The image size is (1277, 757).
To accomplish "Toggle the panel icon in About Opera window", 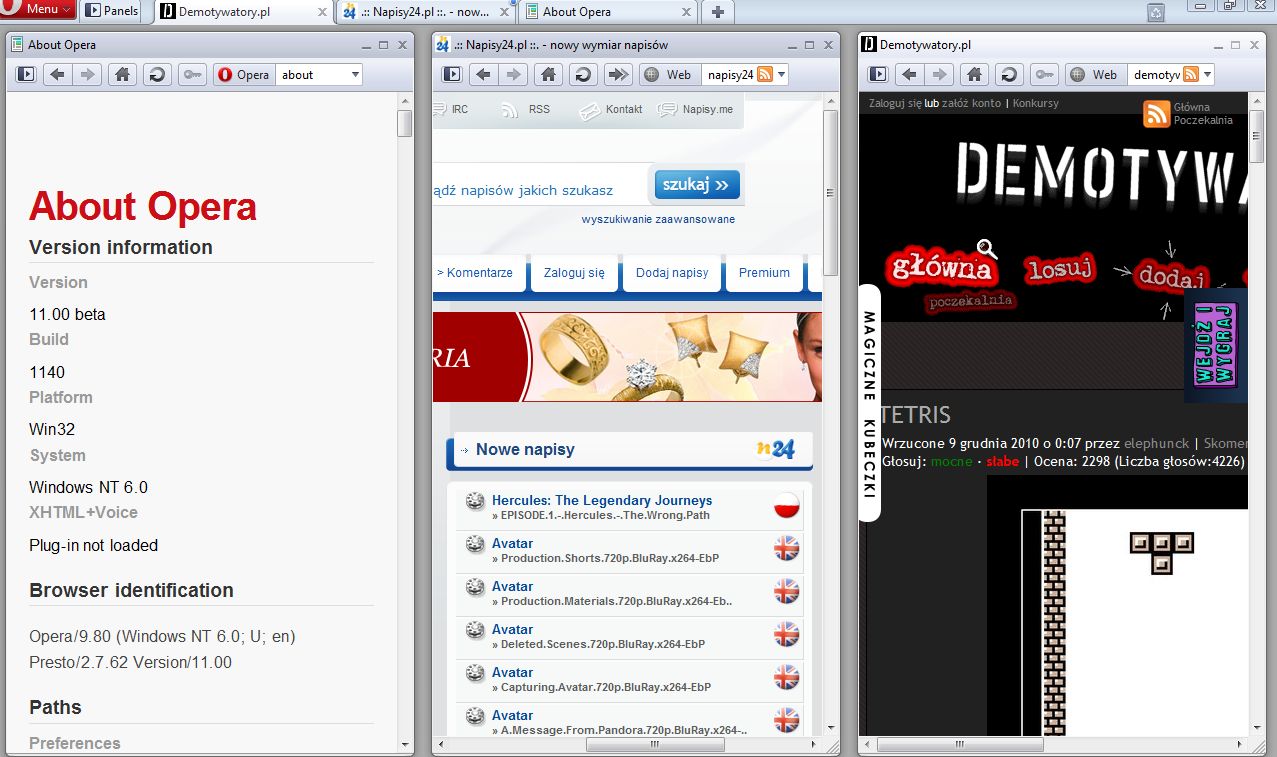I will (26, 74).
